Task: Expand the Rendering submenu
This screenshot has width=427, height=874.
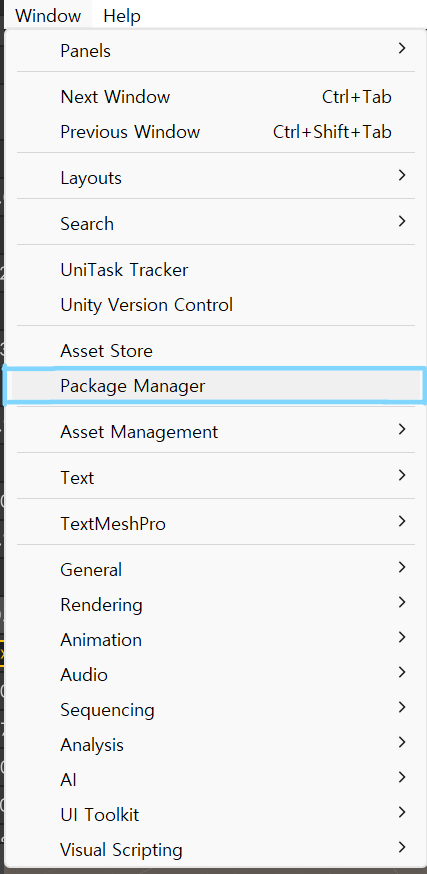Action: 215,604
